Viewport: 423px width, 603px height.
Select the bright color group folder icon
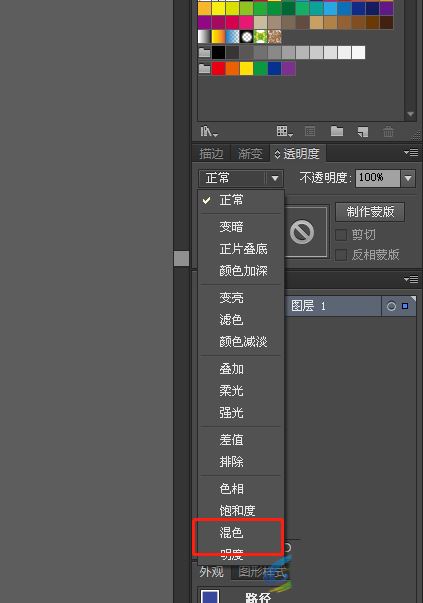coord(205,69)
